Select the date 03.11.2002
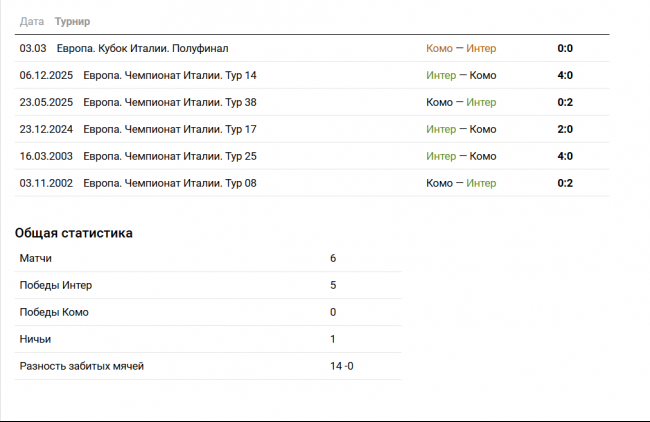 coord(46,183)
